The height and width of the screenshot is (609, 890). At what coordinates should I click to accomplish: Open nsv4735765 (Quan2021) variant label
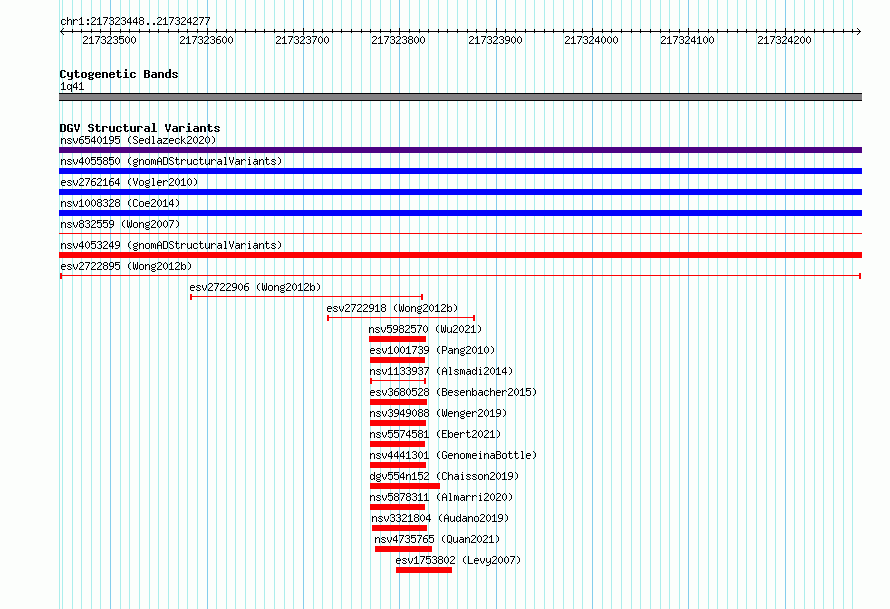[437, 539]
